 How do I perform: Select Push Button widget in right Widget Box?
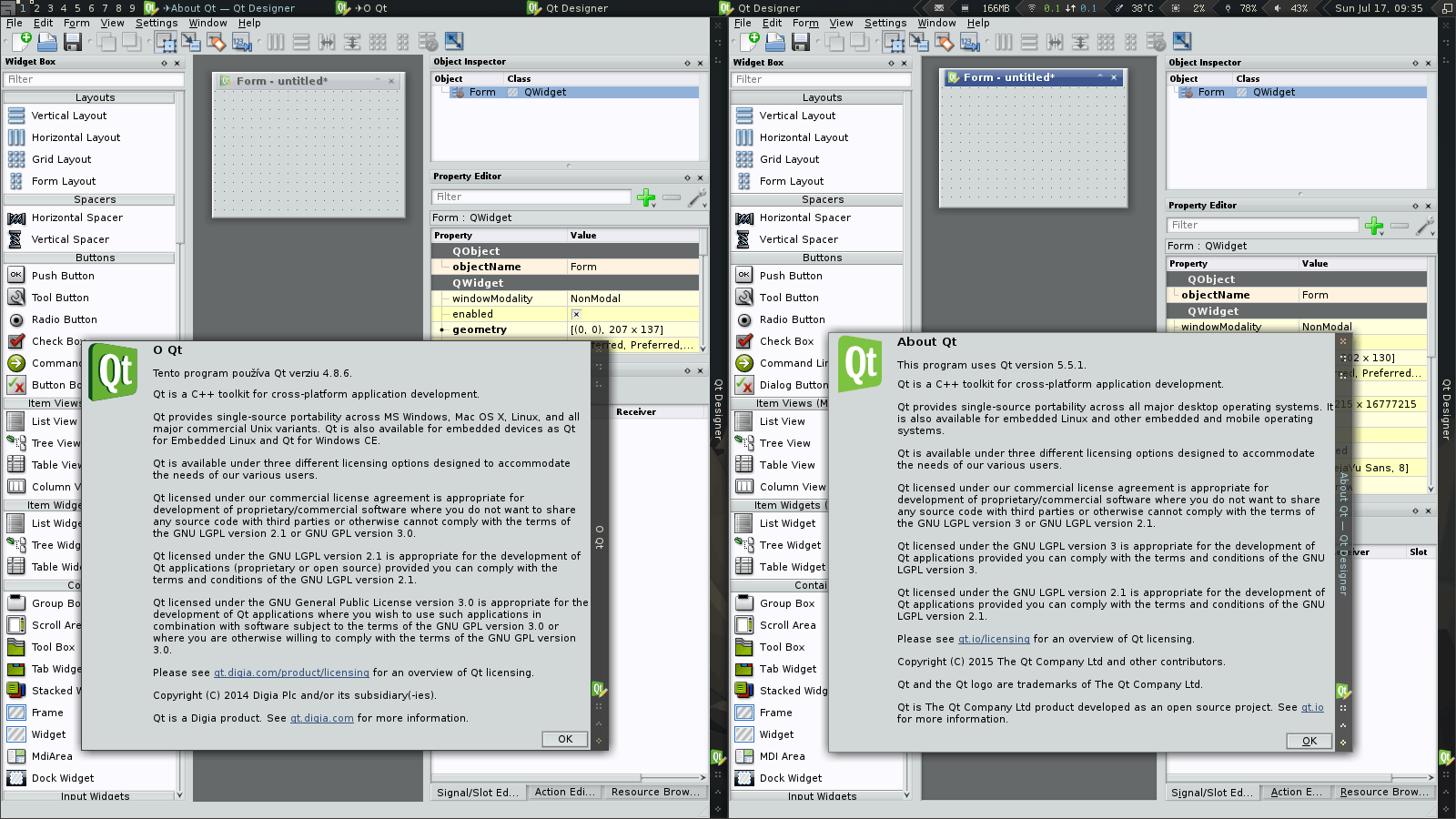[x=817, y=276]
